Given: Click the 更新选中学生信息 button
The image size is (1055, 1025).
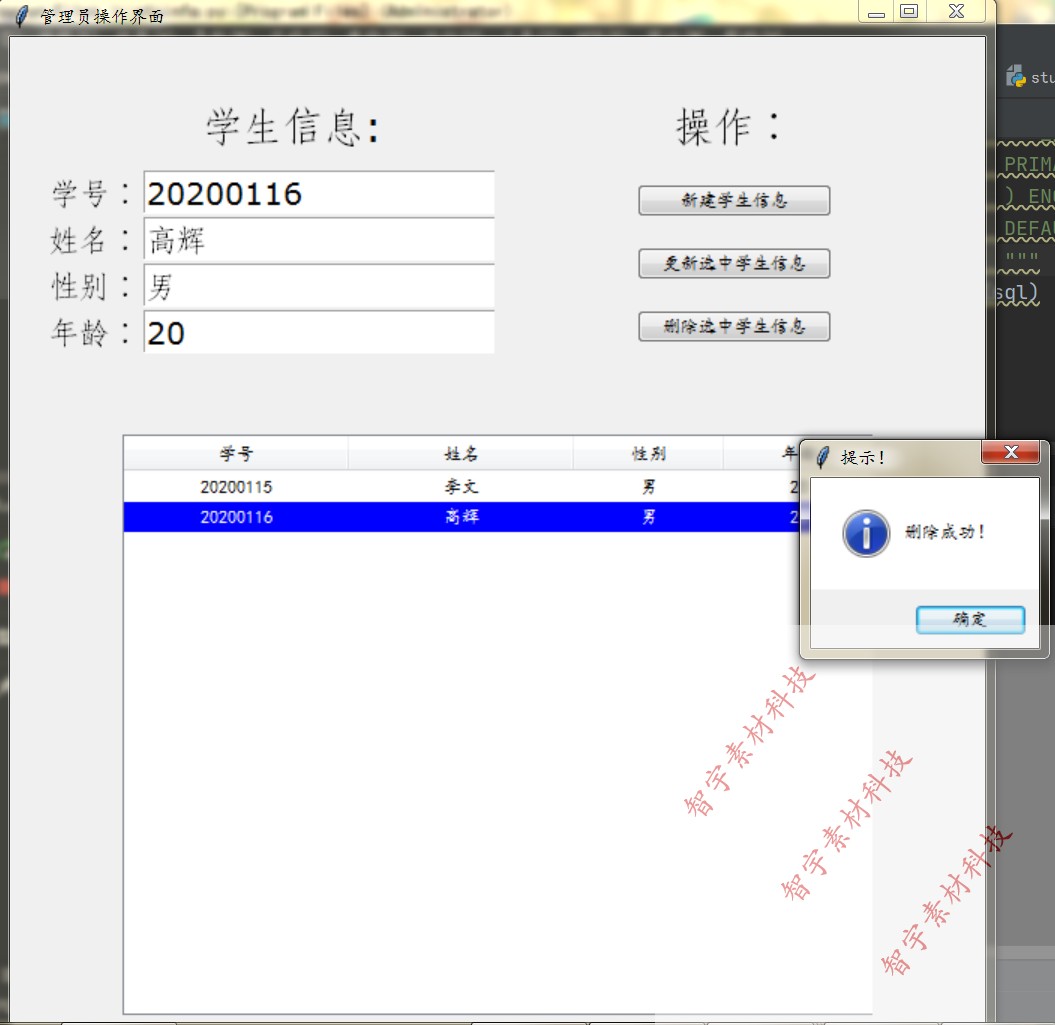Looking at the screenshot, I should tap(733, 263).
